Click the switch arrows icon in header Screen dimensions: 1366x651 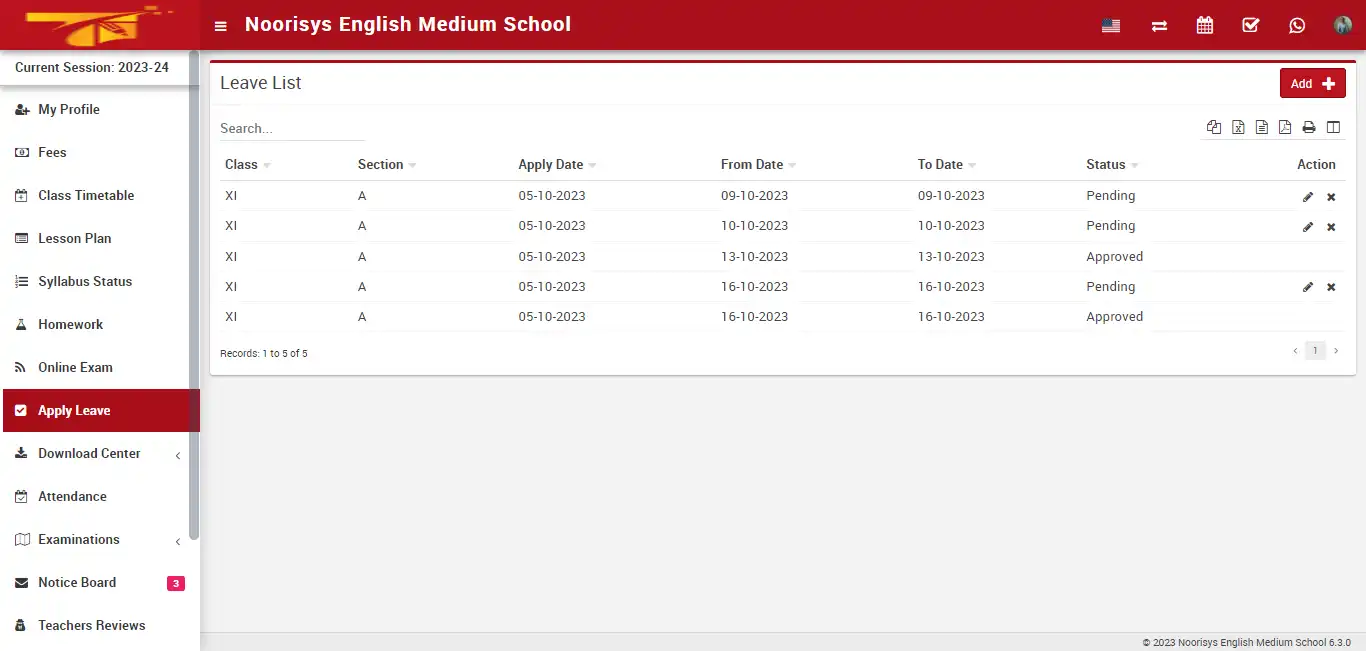(1159, 26)
